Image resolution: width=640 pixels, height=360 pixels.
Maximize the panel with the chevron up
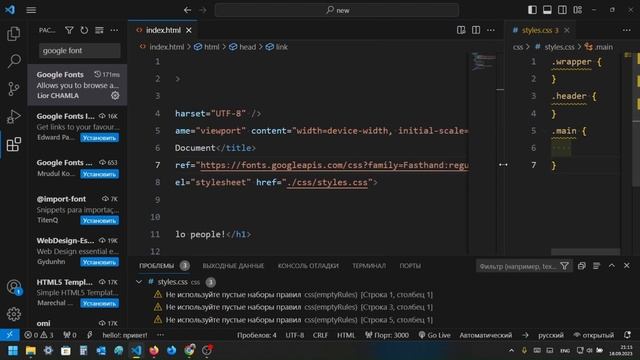(611, 266)
